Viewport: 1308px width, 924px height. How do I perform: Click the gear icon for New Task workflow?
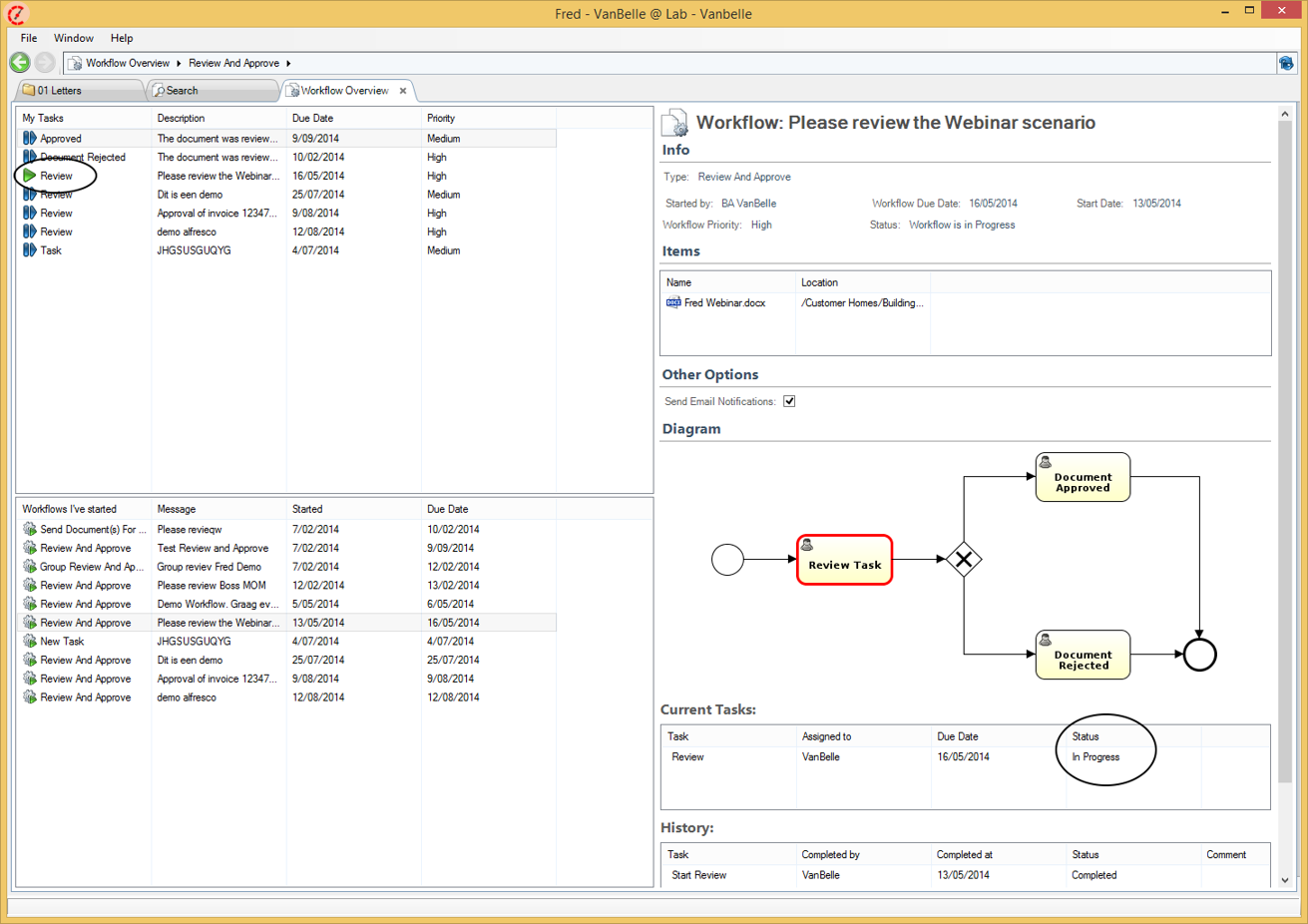click(x=30, y=642)
